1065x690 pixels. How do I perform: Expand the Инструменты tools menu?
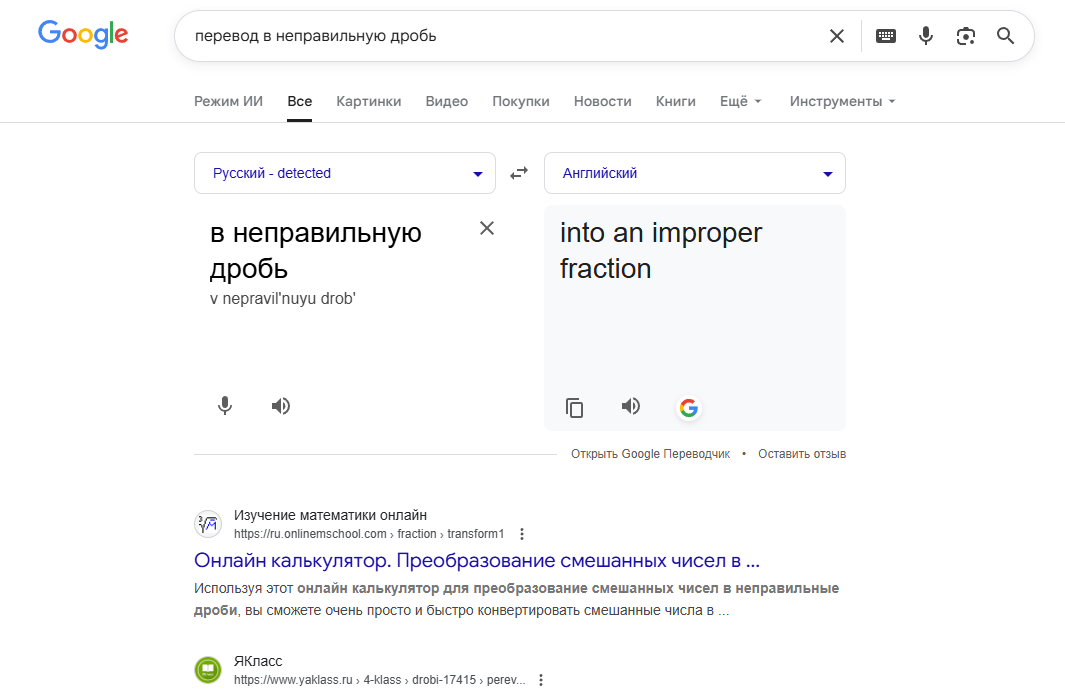(x=842, y=101)
